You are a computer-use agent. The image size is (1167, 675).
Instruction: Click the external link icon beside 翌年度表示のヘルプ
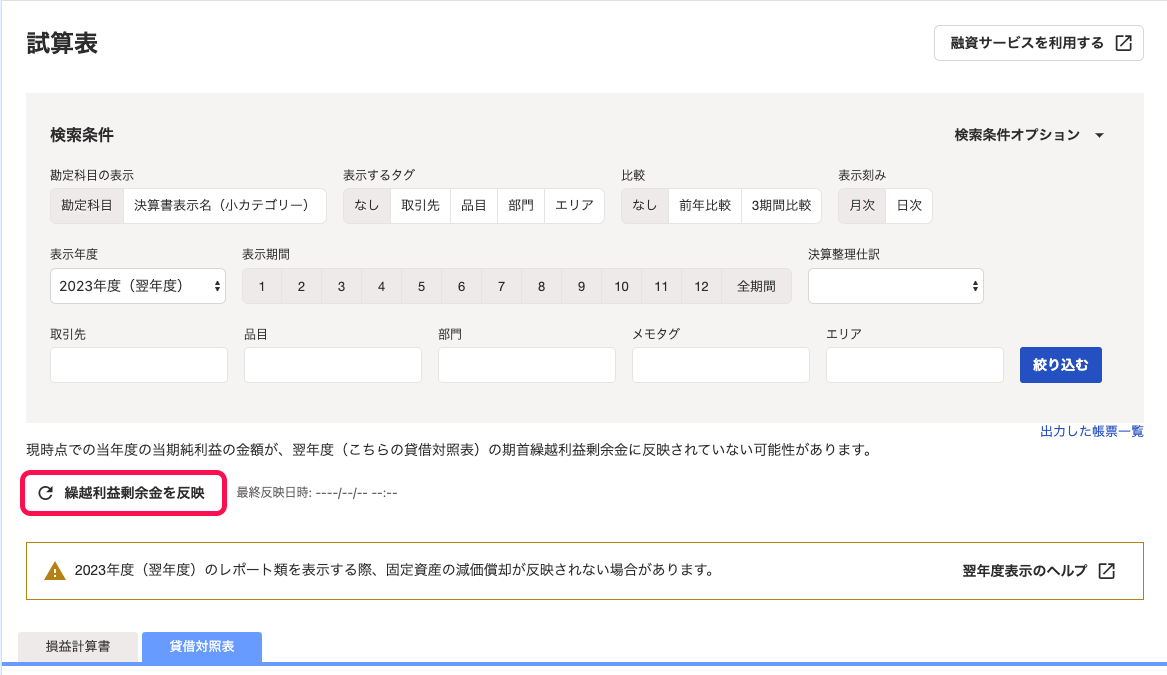point(1107,571)
